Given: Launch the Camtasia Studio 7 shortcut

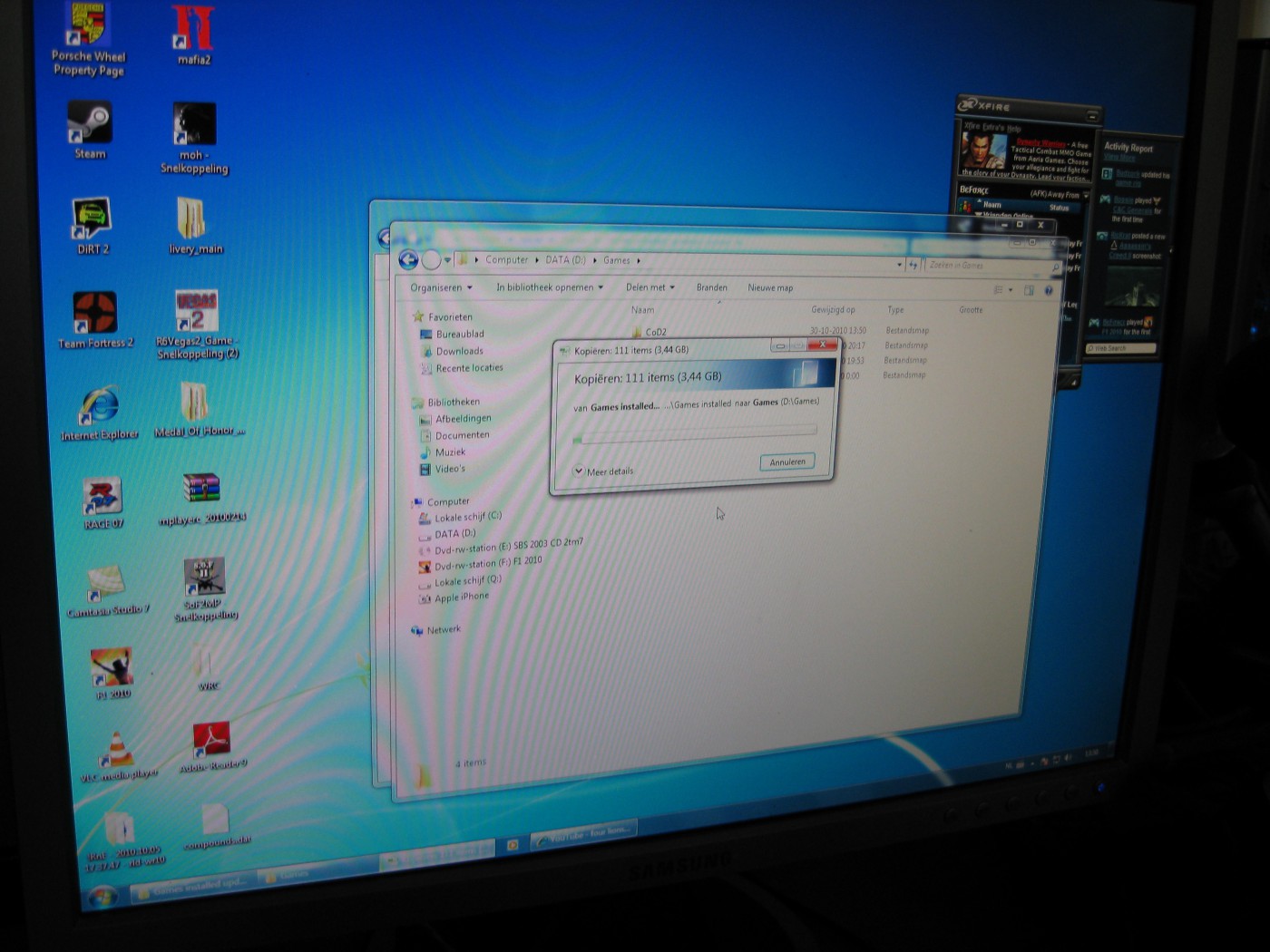Looking at the screenshot, I should pos(107,591).
